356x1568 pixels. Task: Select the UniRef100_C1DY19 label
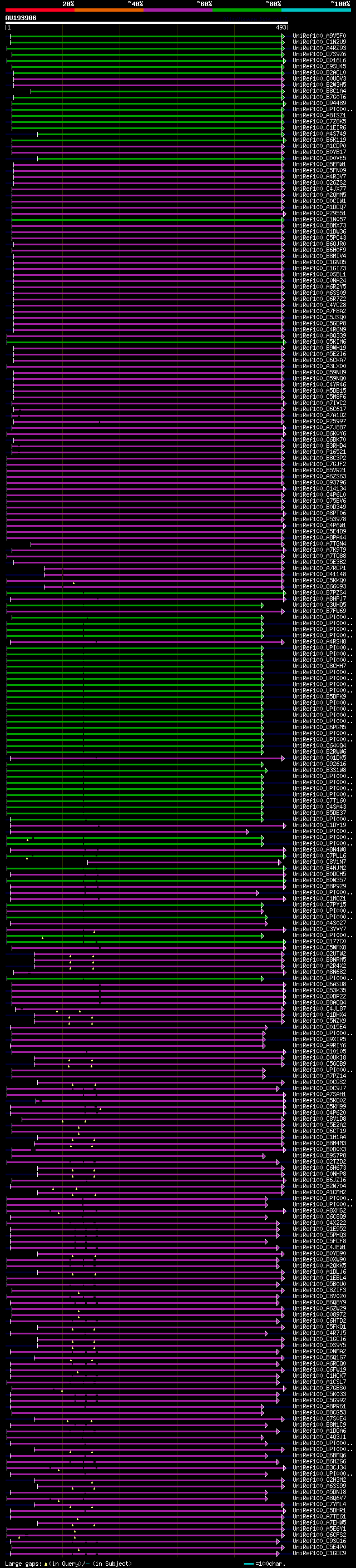click(x=319, y=825)
